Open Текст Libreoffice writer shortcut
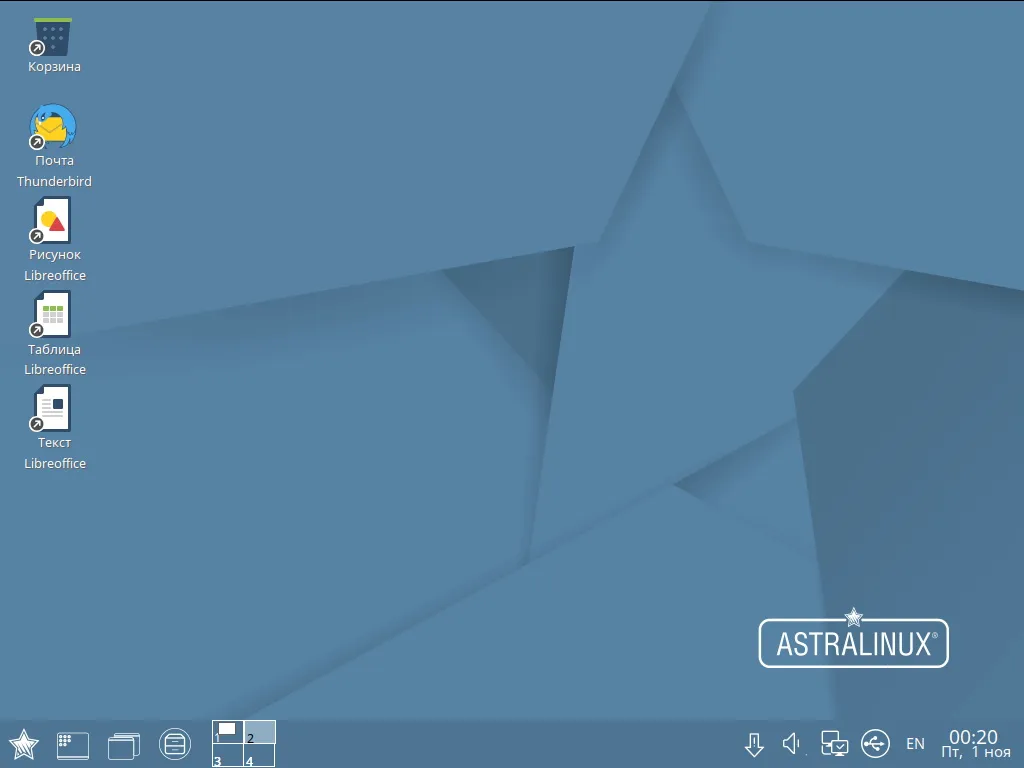1024x768 pixels. click(x=52, y=408)
